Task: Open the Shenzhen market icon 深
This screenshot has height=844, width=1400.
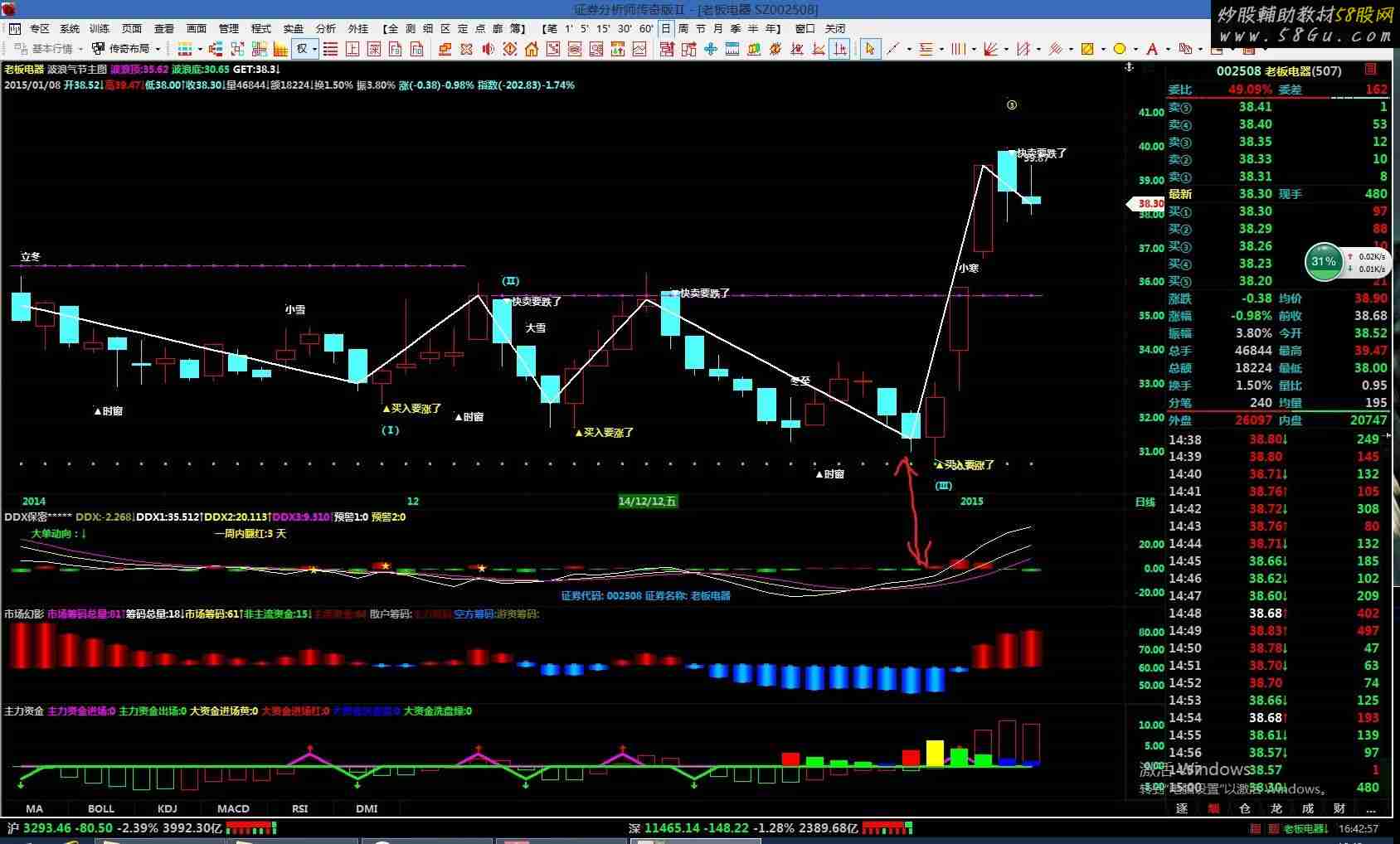Action: pos(374,49)
